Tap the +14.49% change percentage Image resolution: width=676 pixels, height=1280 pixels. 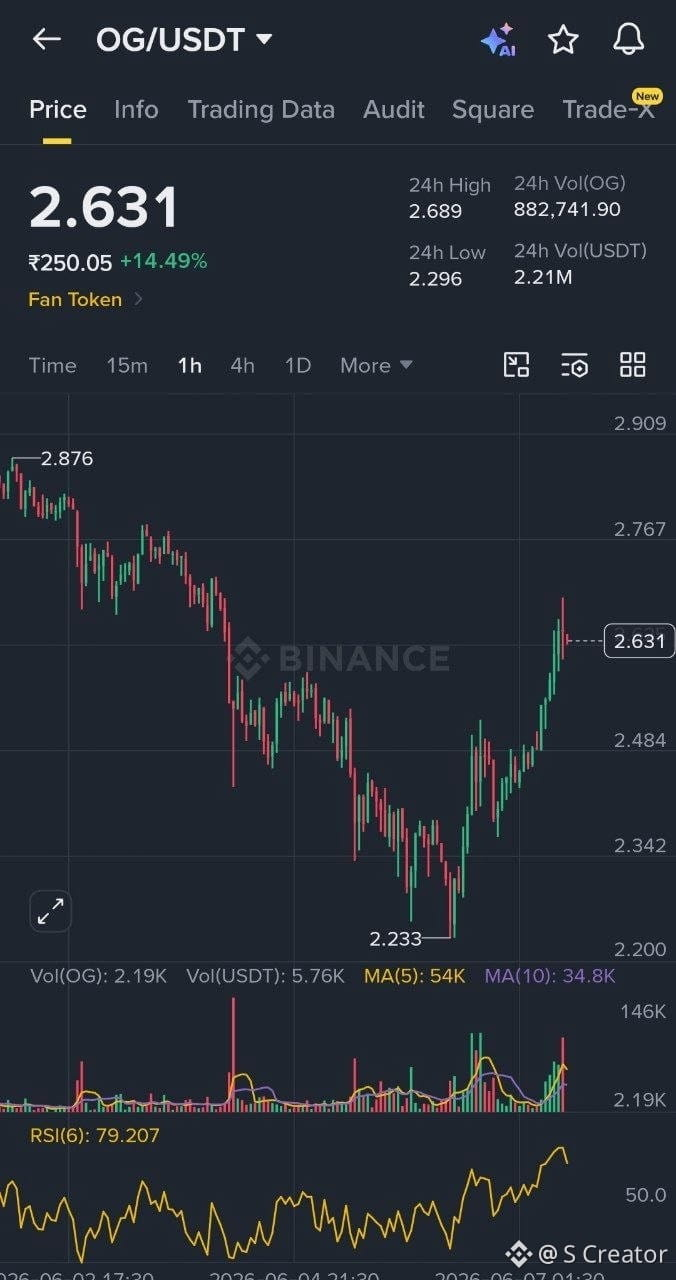[164, 262]
